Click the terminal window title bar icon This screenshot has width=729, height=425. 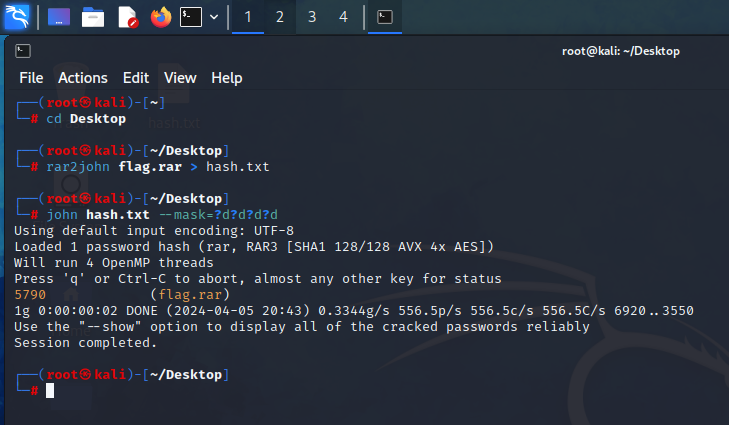click(23, 51)
